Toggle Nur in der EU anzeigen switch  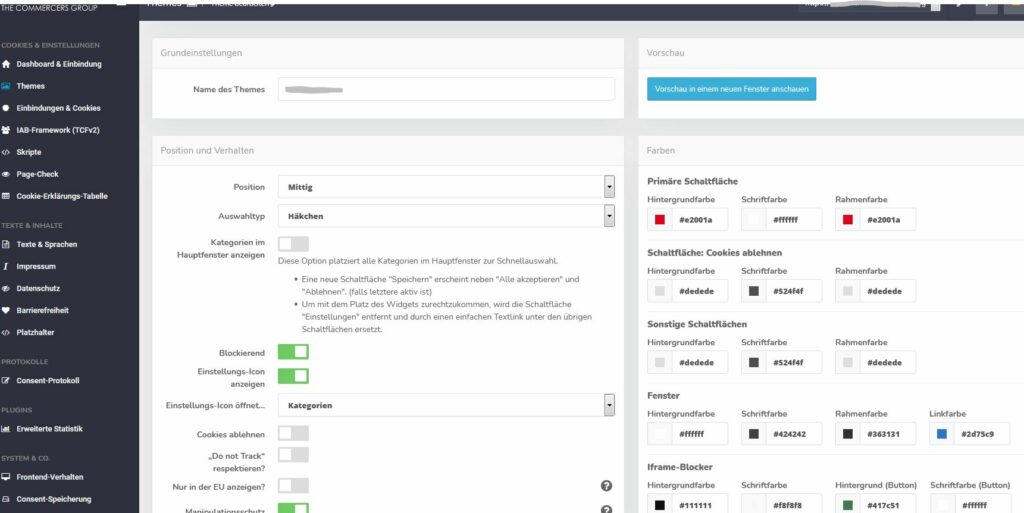[x=293, y=486]
